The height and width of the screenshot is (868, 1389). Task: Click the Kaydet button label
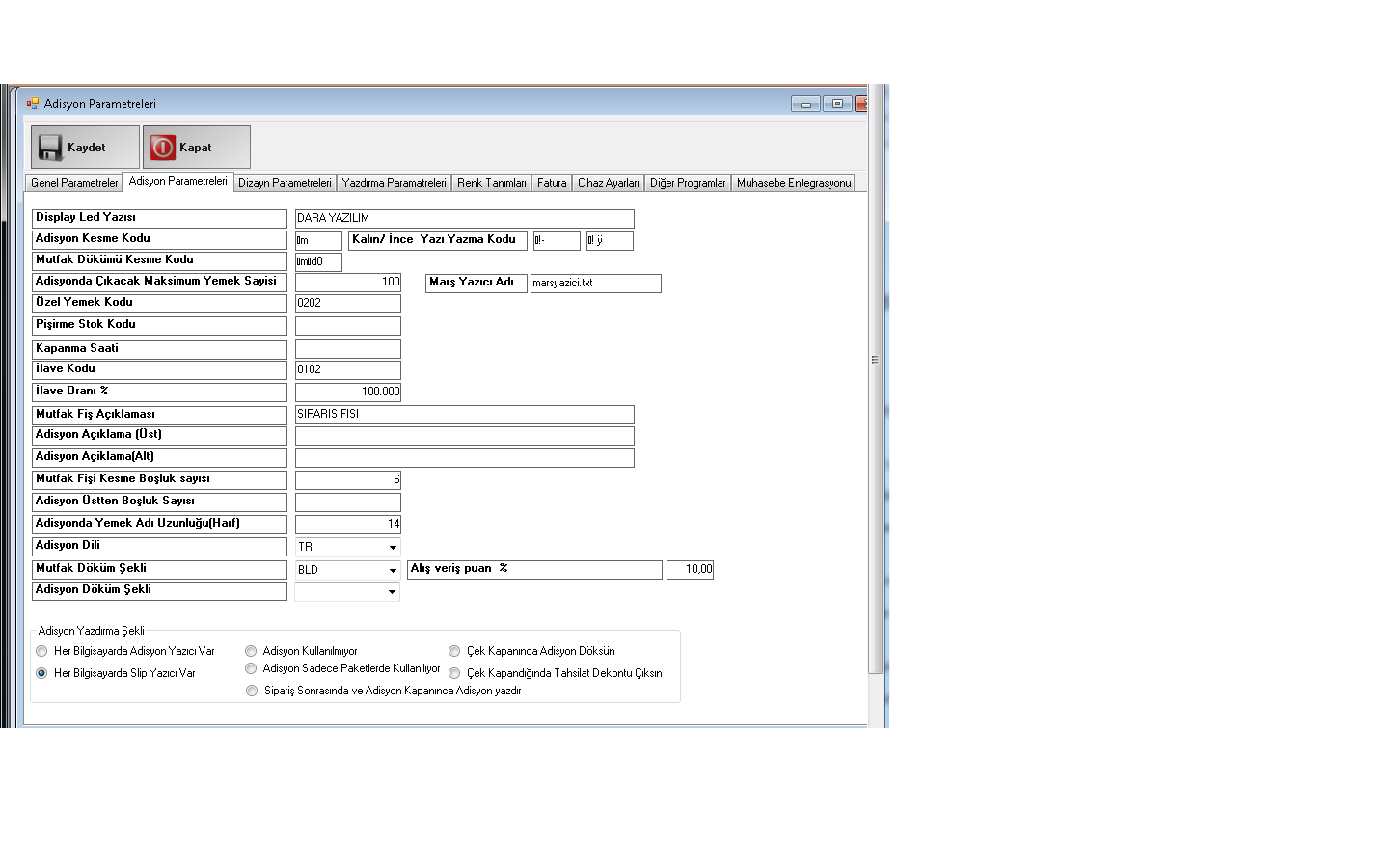(x=87, y=148)
